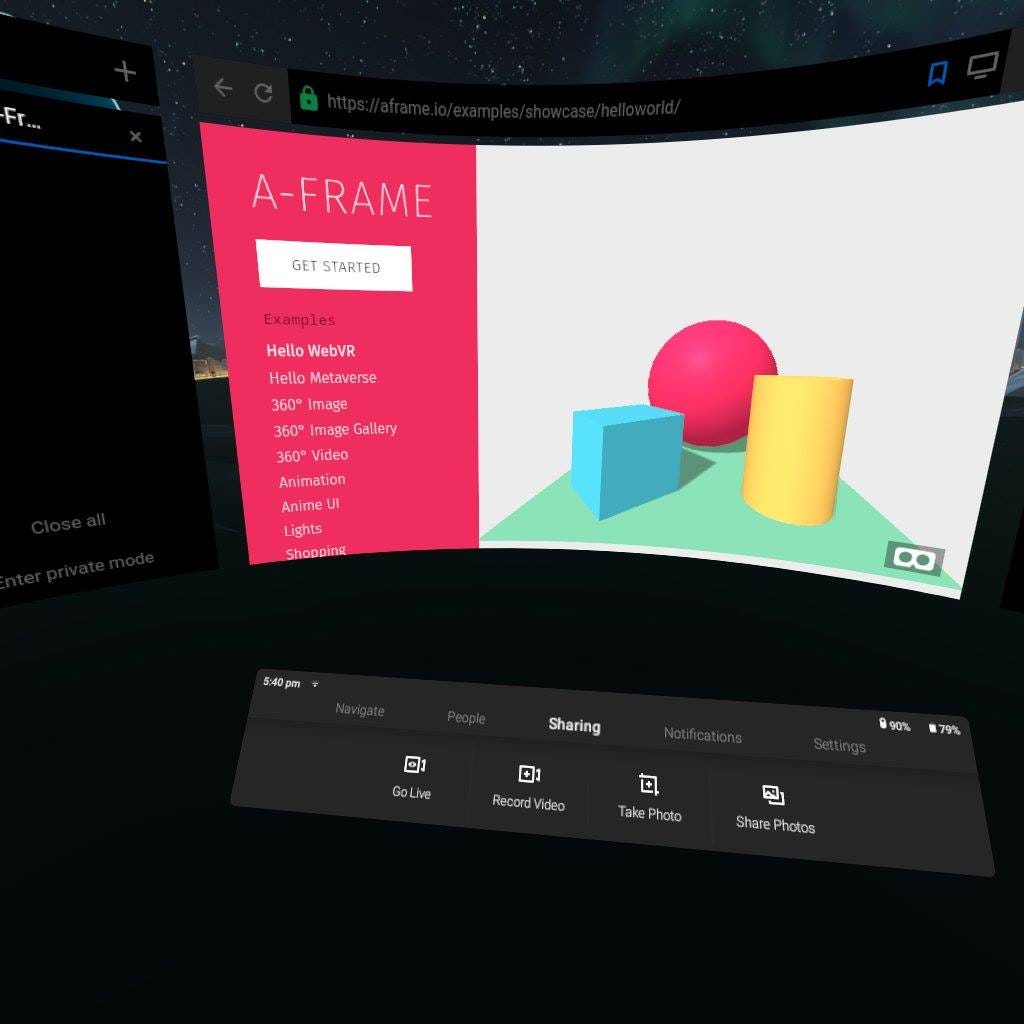Screen dimensions: 1024x1024
Task: Click the desktop view monitor icon
Action: click(982, 65)
